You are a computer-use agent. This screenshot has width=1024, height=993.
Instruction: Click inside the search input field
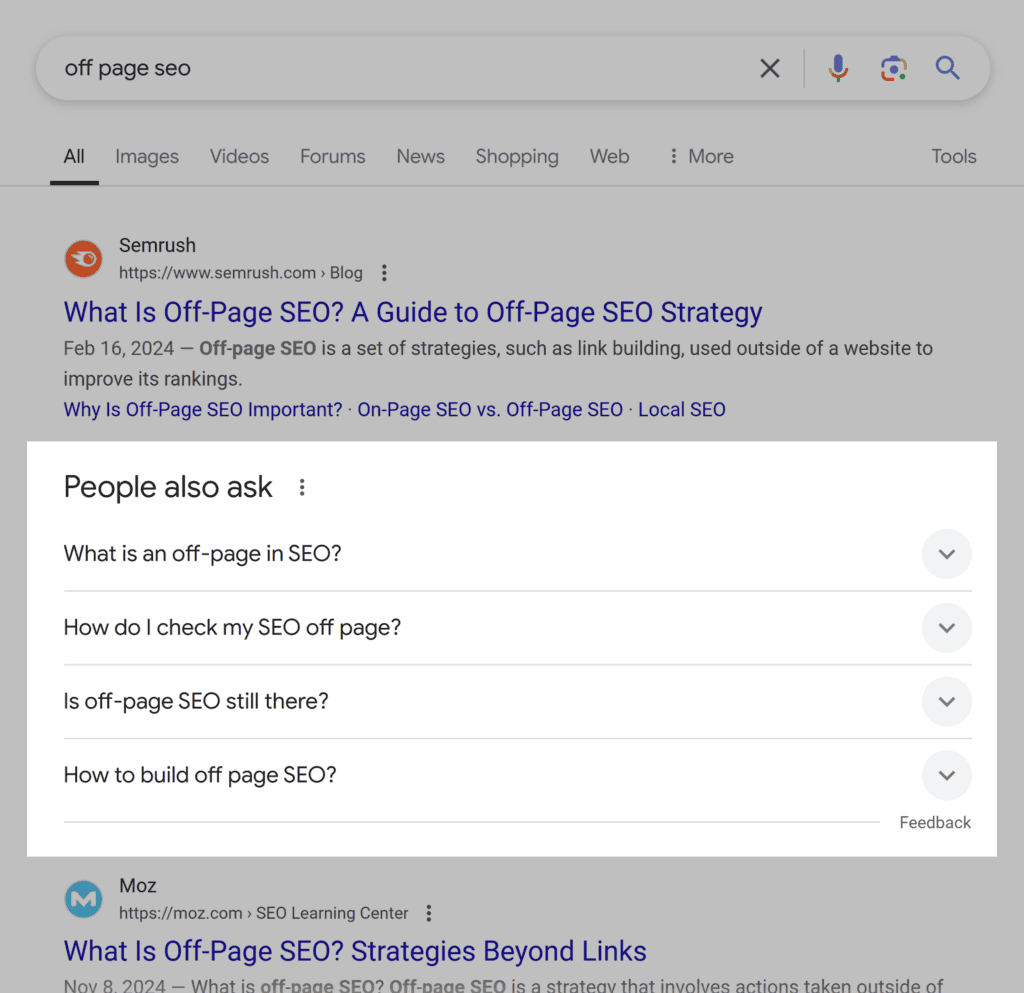[x=400, y=68]
